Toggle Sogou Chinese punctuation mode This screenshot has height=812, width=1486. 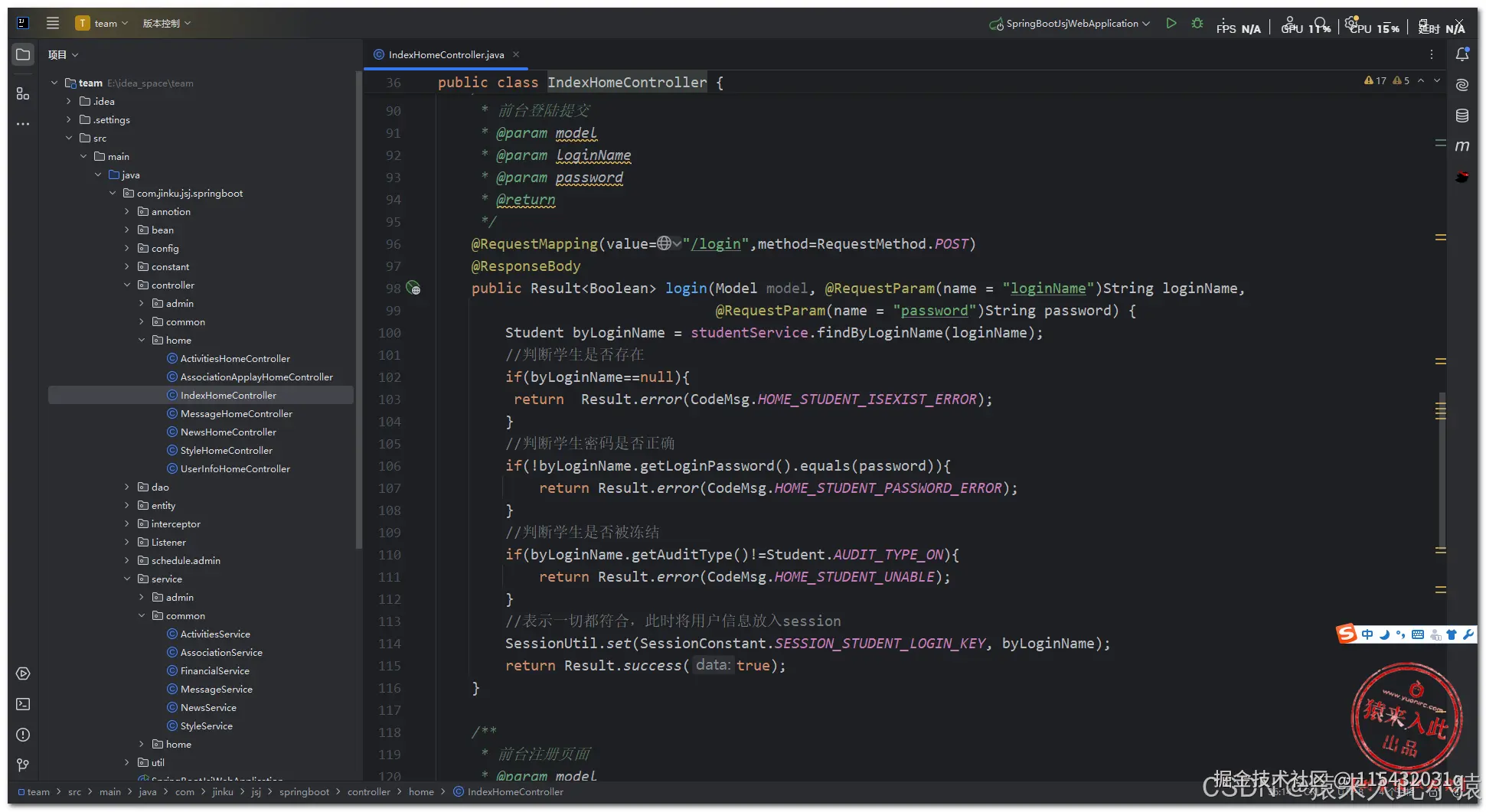pyautogui.click(x=1401, y=634)
